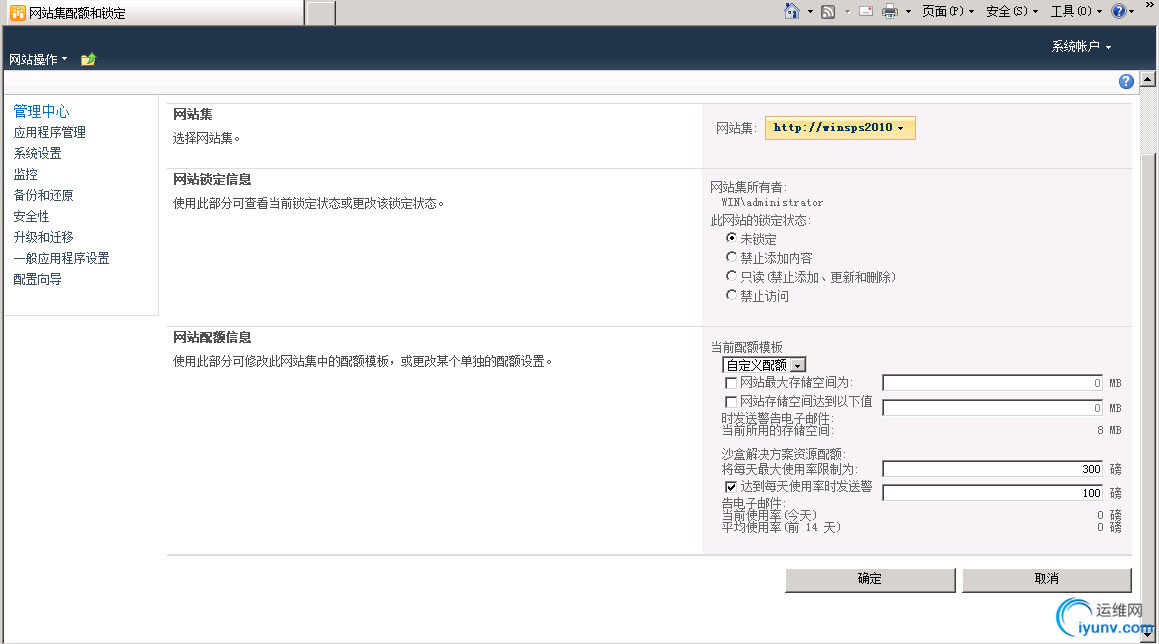Viewport: 1159px width, 644px height.
Task: Click the storage warning MB input field
Action: (993, 408)
